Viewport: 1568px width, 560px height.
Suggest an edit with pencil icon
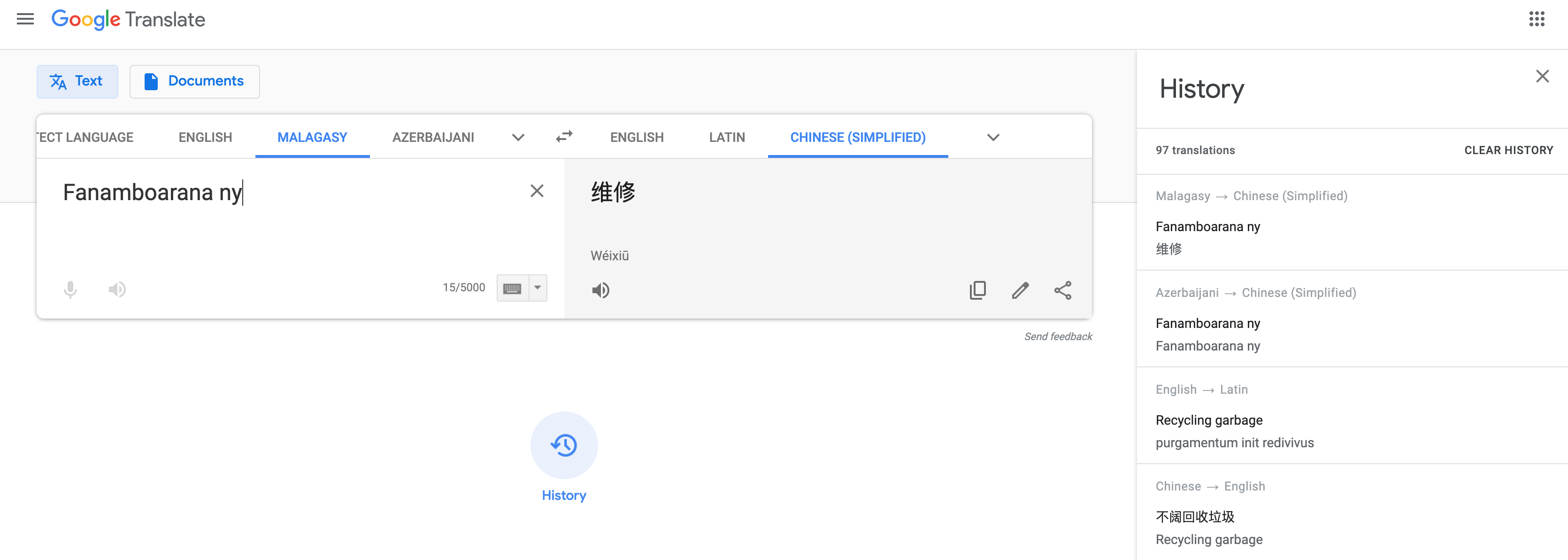[x=1020, y=290]
